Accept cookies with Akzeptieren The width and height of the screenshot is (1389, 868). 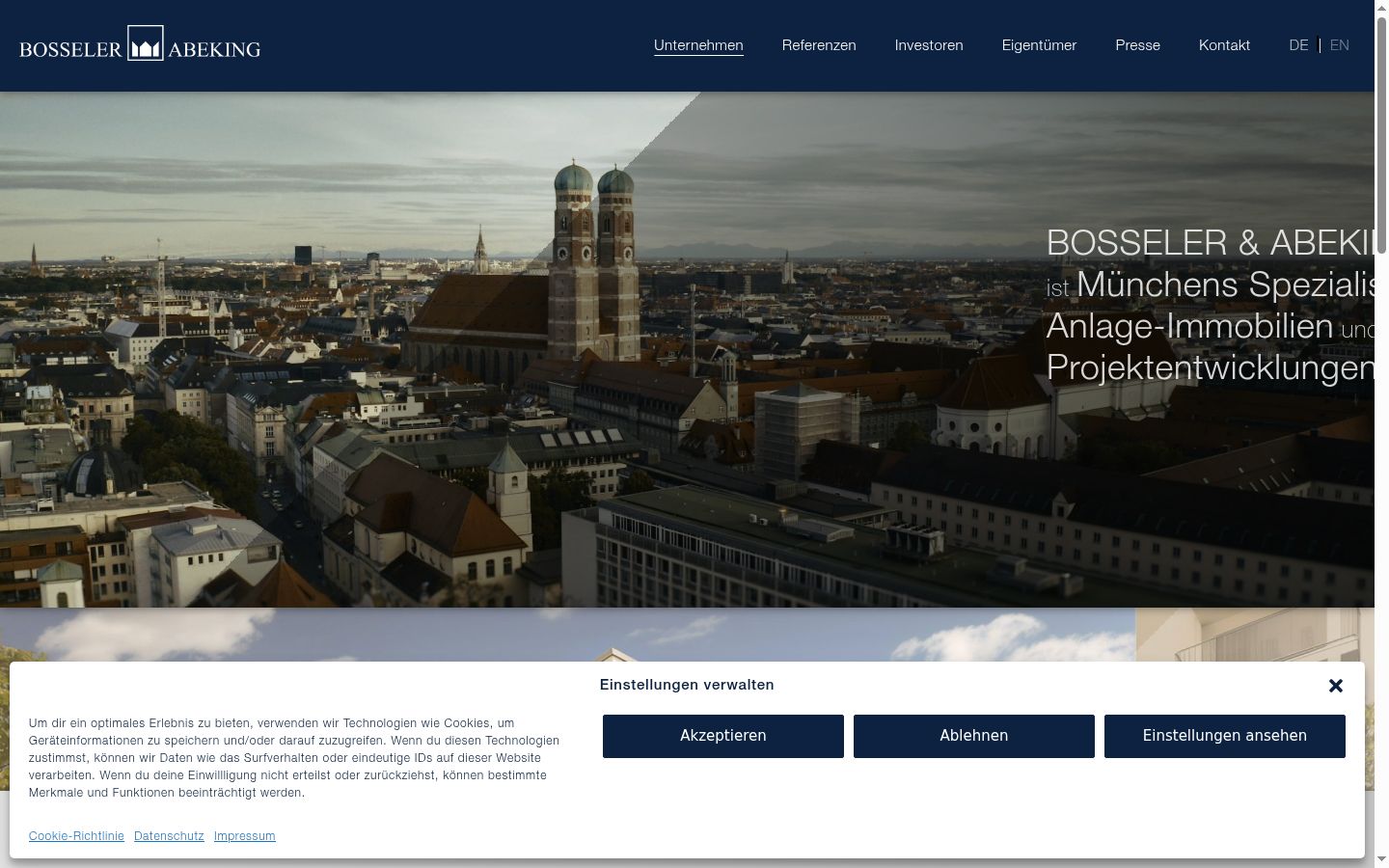coord(723,736)
